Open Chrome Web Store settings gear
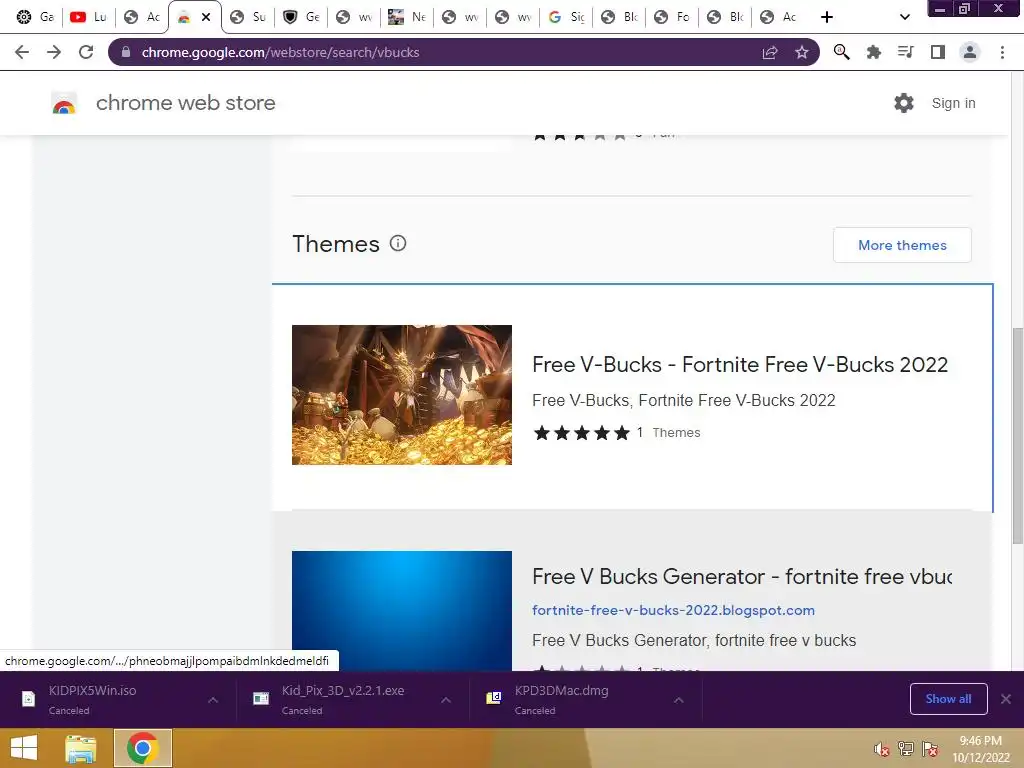Viewport: 1024px width, 768px height. click(x=904, y=103)
